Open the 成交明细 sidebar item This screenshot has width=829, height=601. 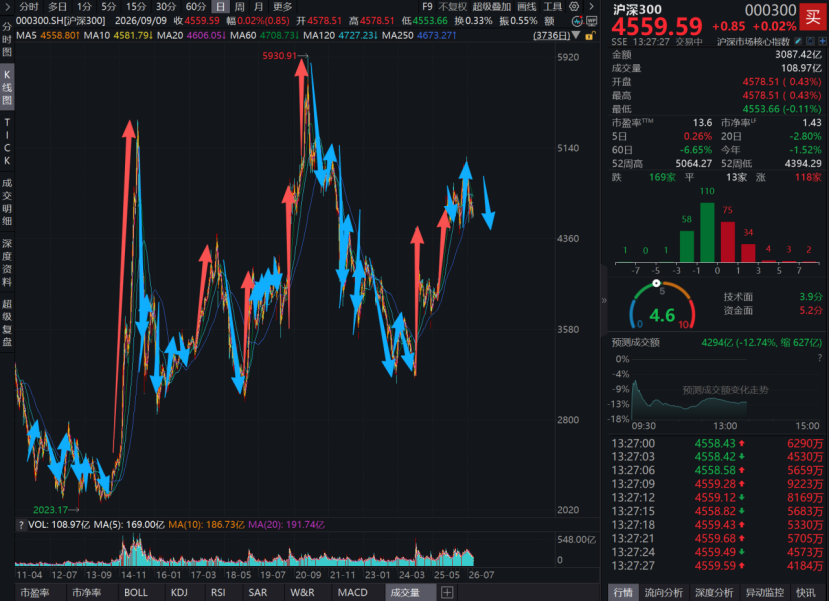click(x=7, y=202)
